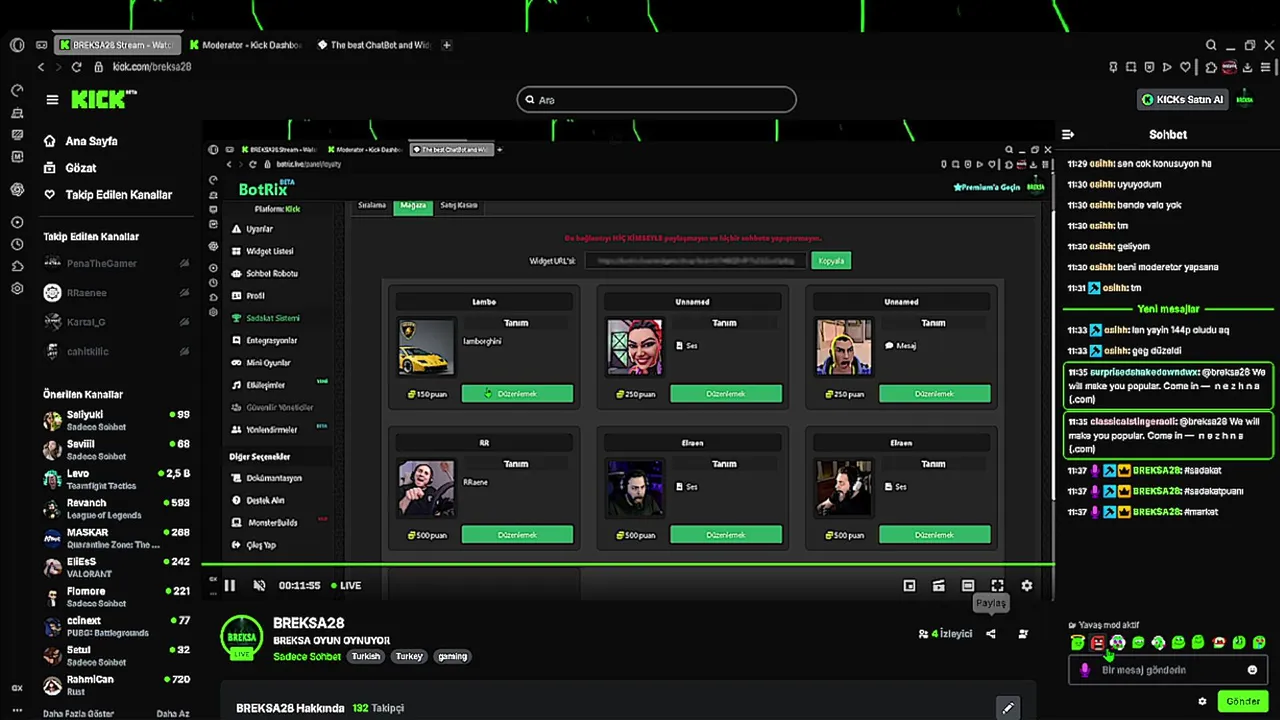Click the chat message input field
Screen dimensions: 1280x720
pyautogui.click(x=1167, y=670)
